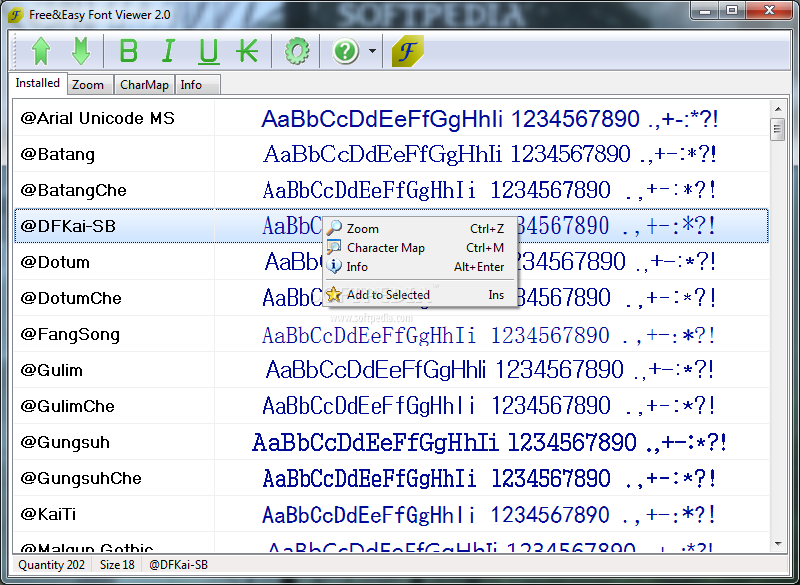Click Size 18 in the status bar
800x585 pixels.
point(117,565)
